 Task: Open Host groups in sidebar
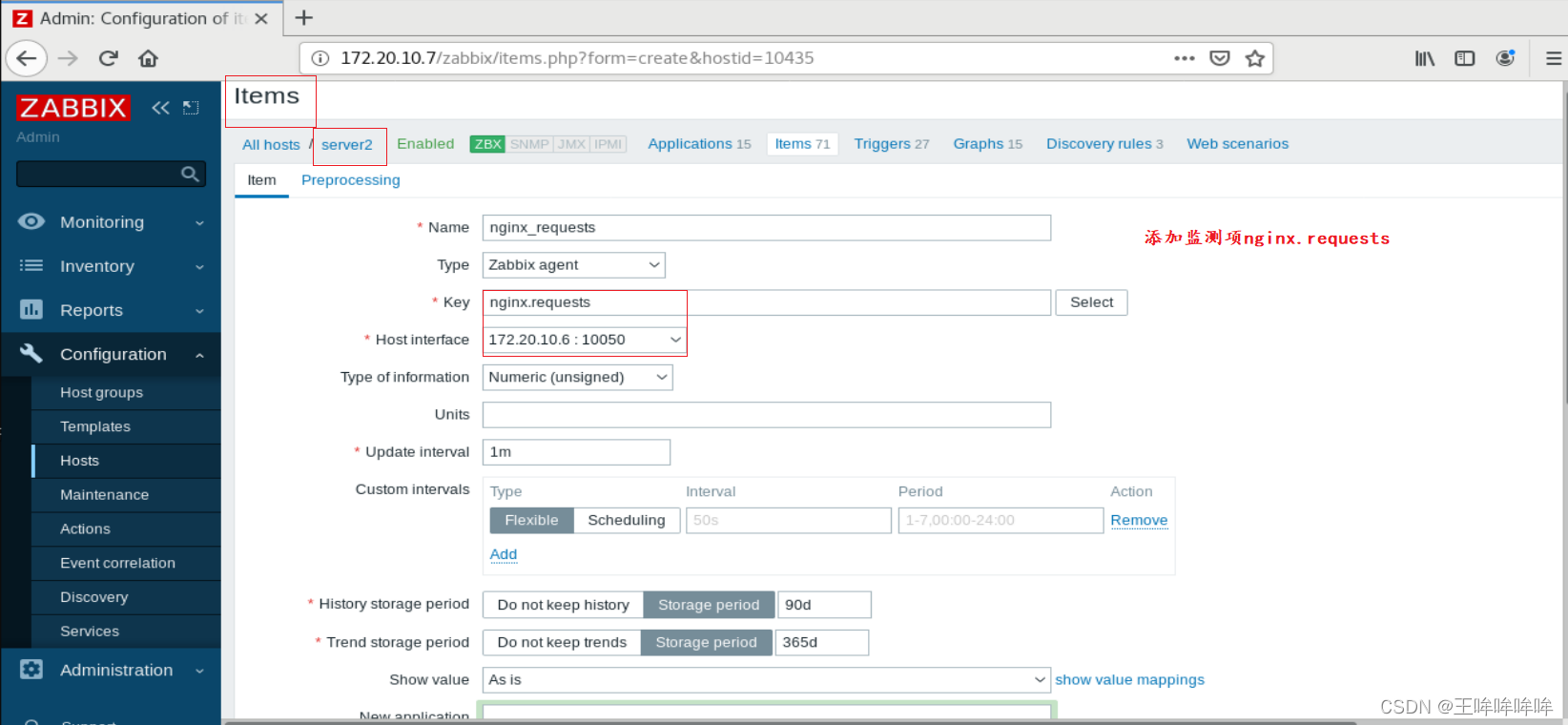(x=101, y=392)
